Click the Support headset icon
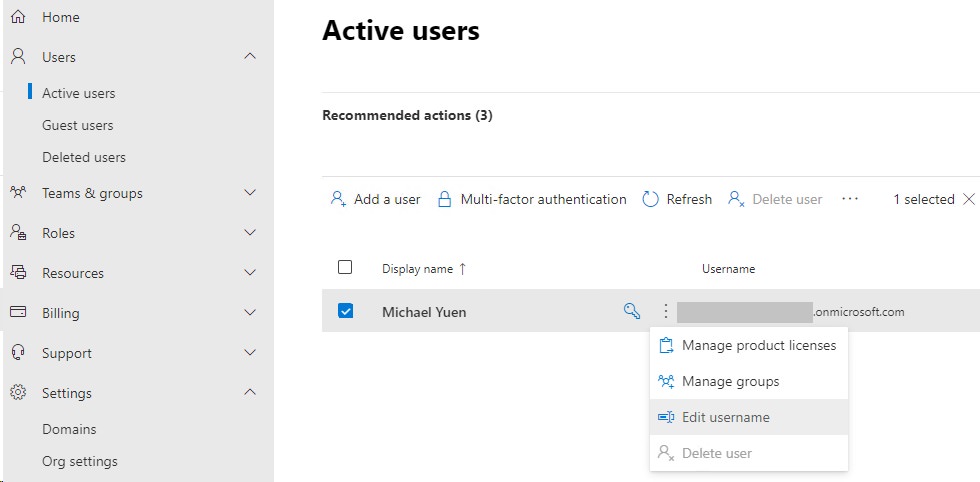Image resolution: width=980 pixels, height=482 pixels. 18,353
